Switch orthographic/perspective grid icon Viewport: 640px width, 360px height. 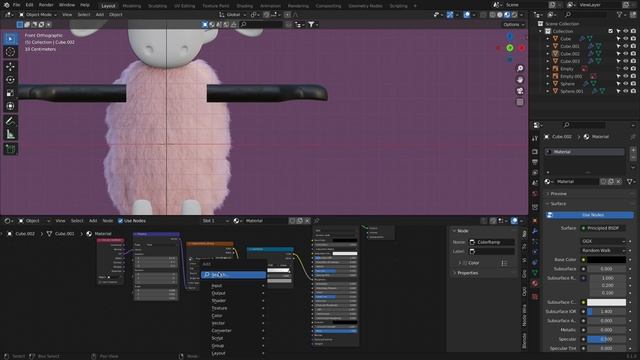click(520, 102)
